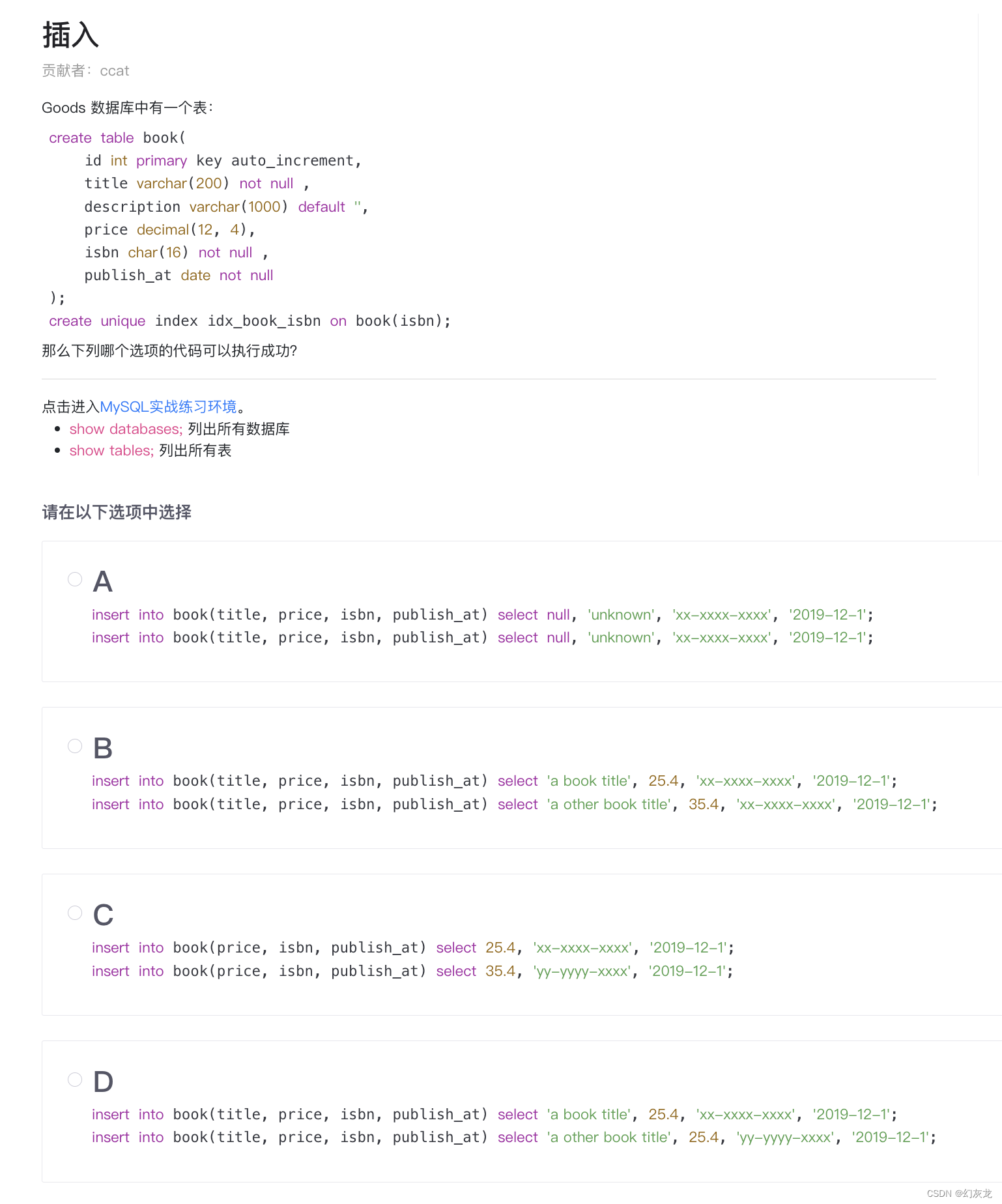
Task: Click the large letter C option label
Action: pyautogui.click(x=103, y=915)
